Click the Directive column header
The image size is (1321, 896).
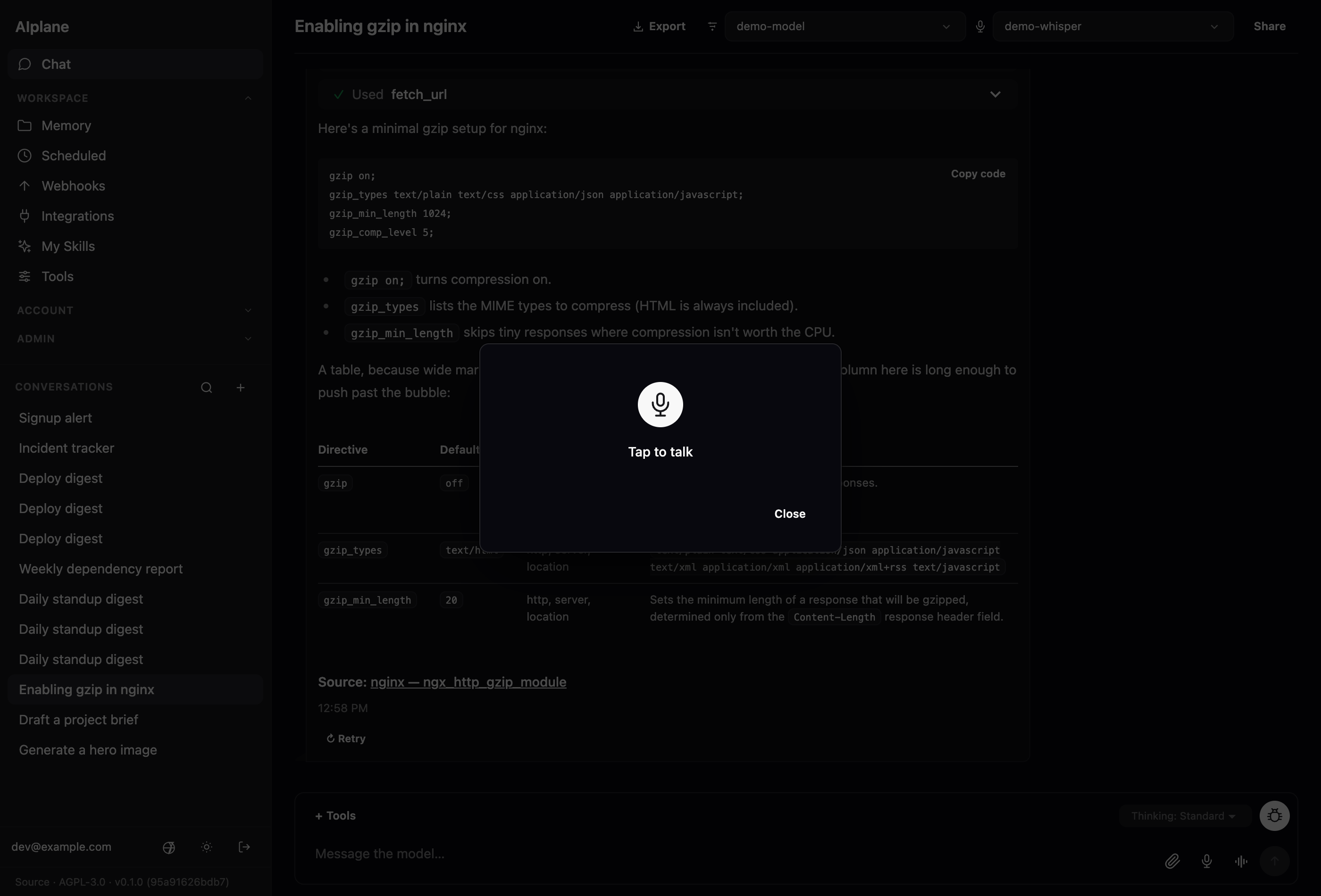tap(343, 449)
